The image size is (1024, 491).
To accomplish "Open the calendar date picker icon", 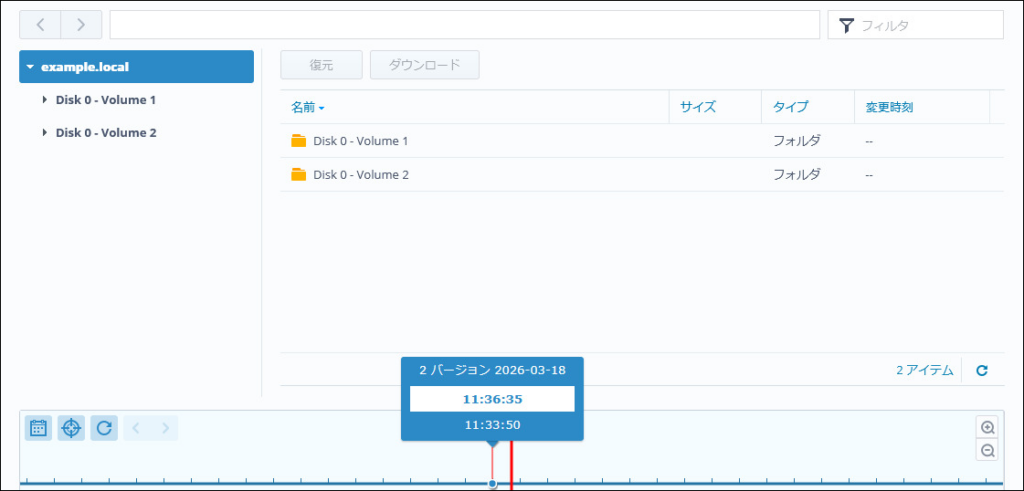I will [38, 428].
